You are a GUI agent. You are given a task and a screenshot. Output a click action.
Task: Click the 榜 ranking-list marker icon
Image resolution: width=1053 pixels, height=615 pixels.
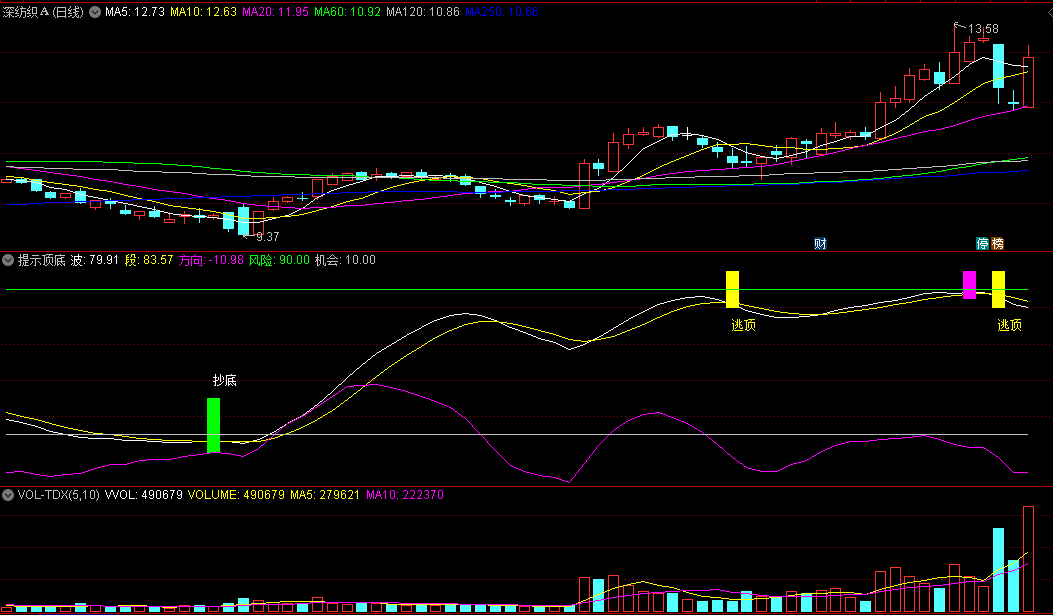[x=998, y=244]
